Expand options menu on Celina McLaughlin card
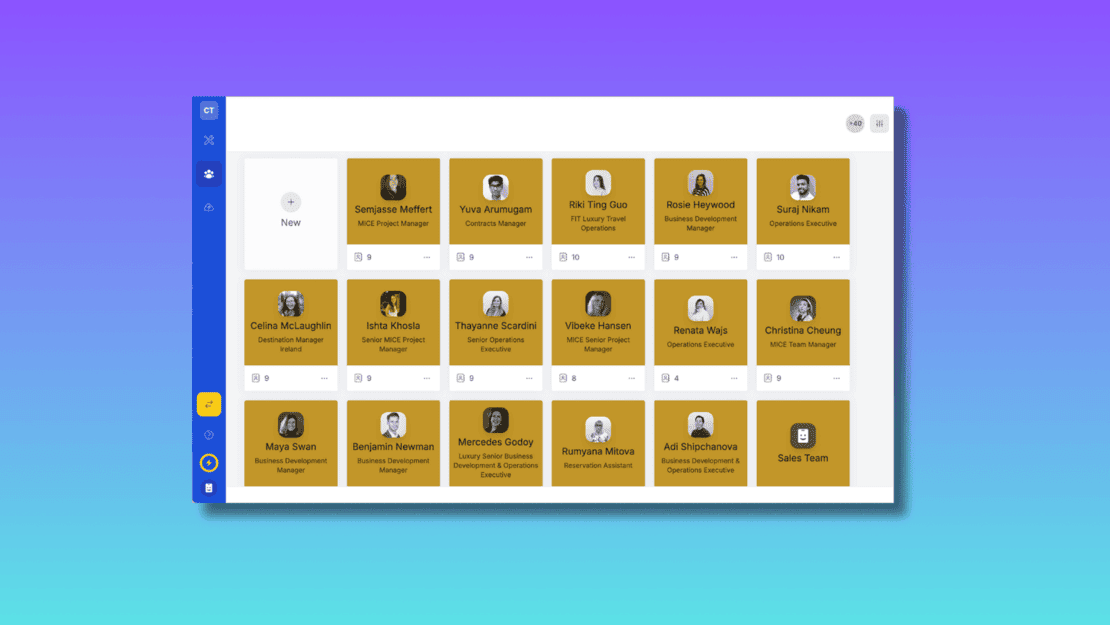1110x625 pixels. 324,378
